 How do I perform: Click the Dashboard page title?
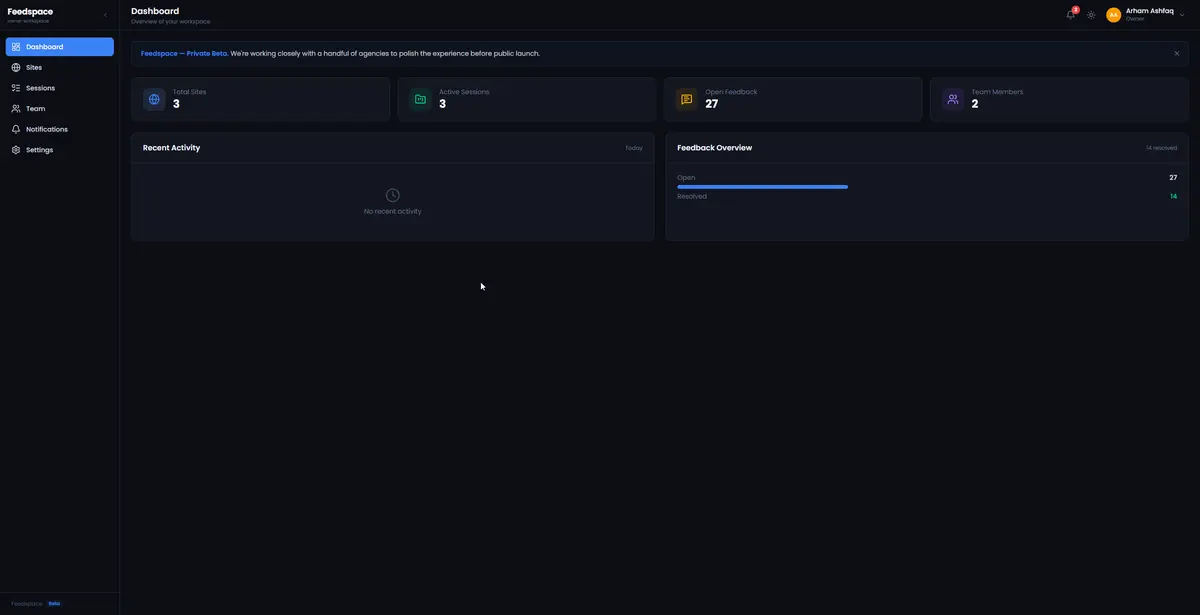point(155,11)
